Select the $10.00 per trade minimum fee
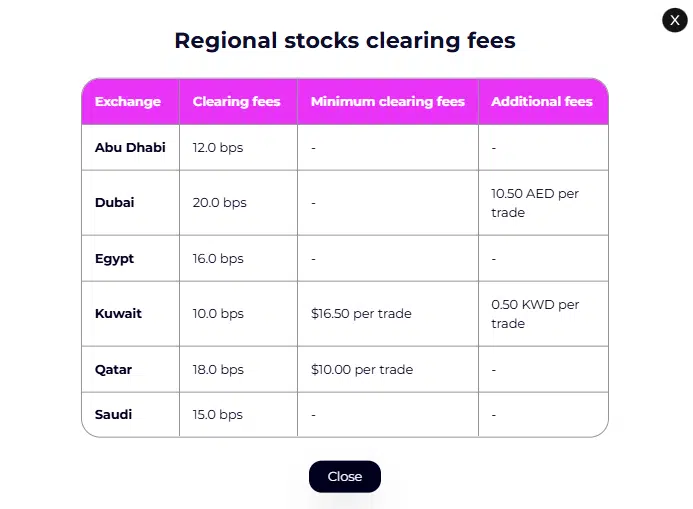 point(361,369)
